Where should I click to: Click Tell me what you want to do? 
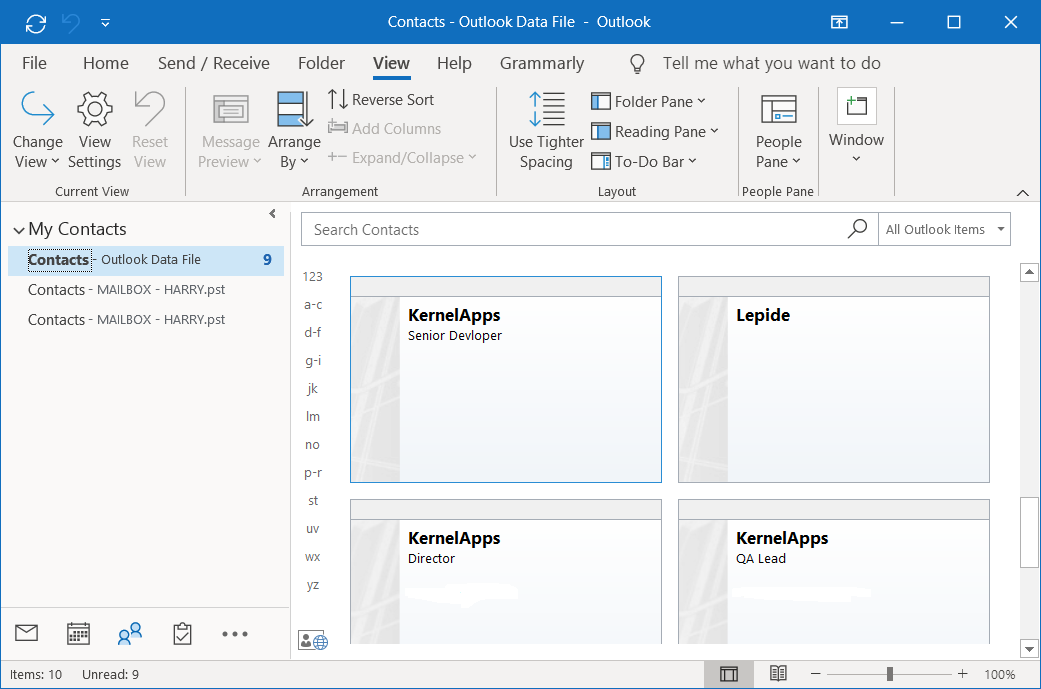pos(771,63)
